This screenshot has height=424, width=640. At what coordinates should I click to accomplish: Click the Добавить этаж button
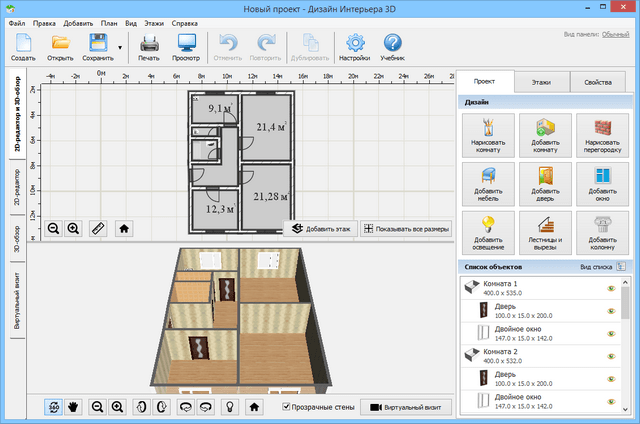318,228
